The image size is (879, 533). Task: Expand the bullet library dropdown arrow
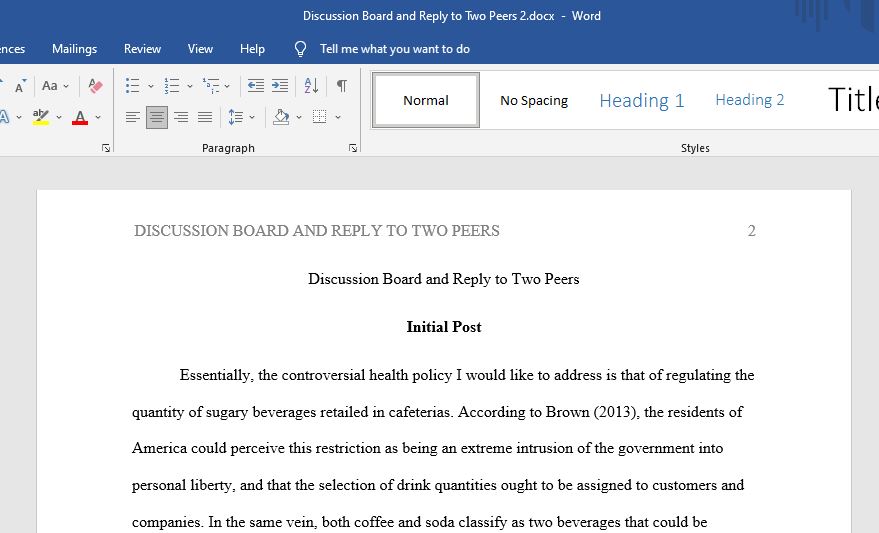[x=151, y=86]
